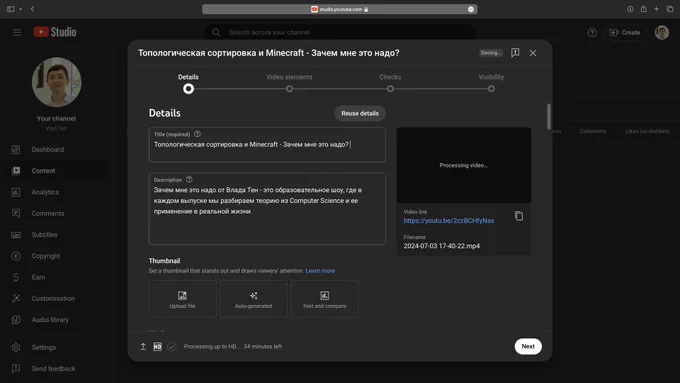Click the Customisation wand icon

(x=16, y=298)
